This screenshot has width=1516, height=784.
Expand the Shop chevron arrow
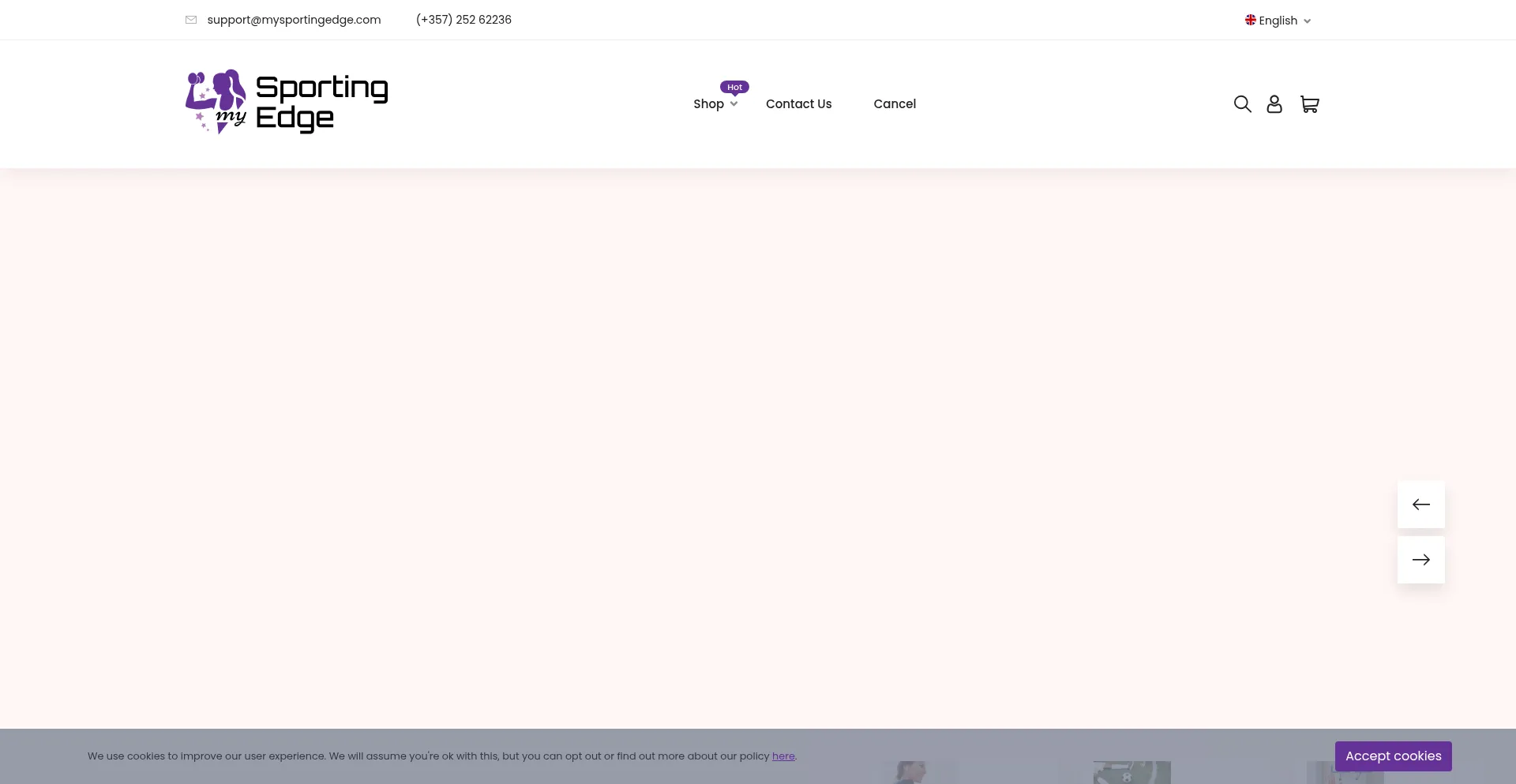click(x=734, y=104)
